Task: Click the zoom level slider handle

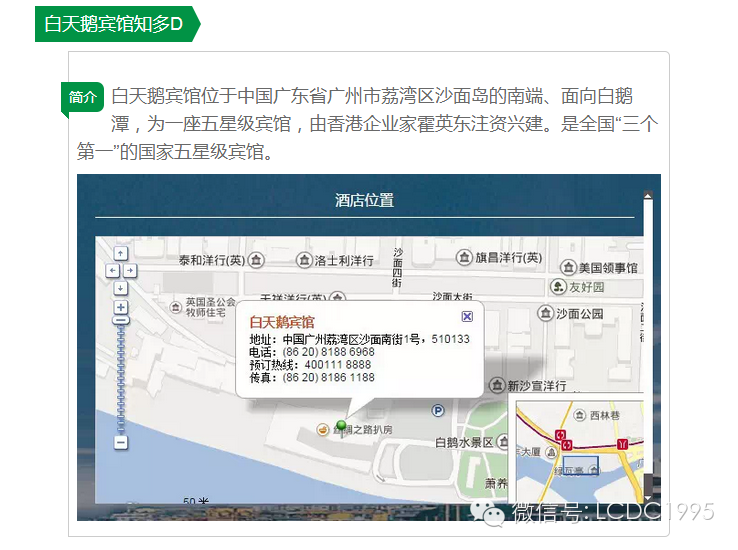Action: pyautogui.click(x=120, y=320)
